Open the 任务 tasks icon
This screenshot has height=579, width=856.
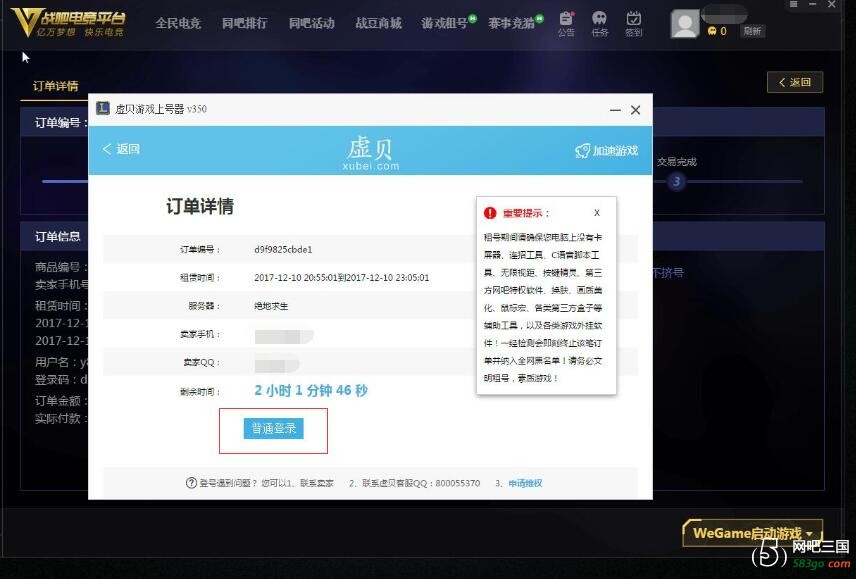pos(599,24)
